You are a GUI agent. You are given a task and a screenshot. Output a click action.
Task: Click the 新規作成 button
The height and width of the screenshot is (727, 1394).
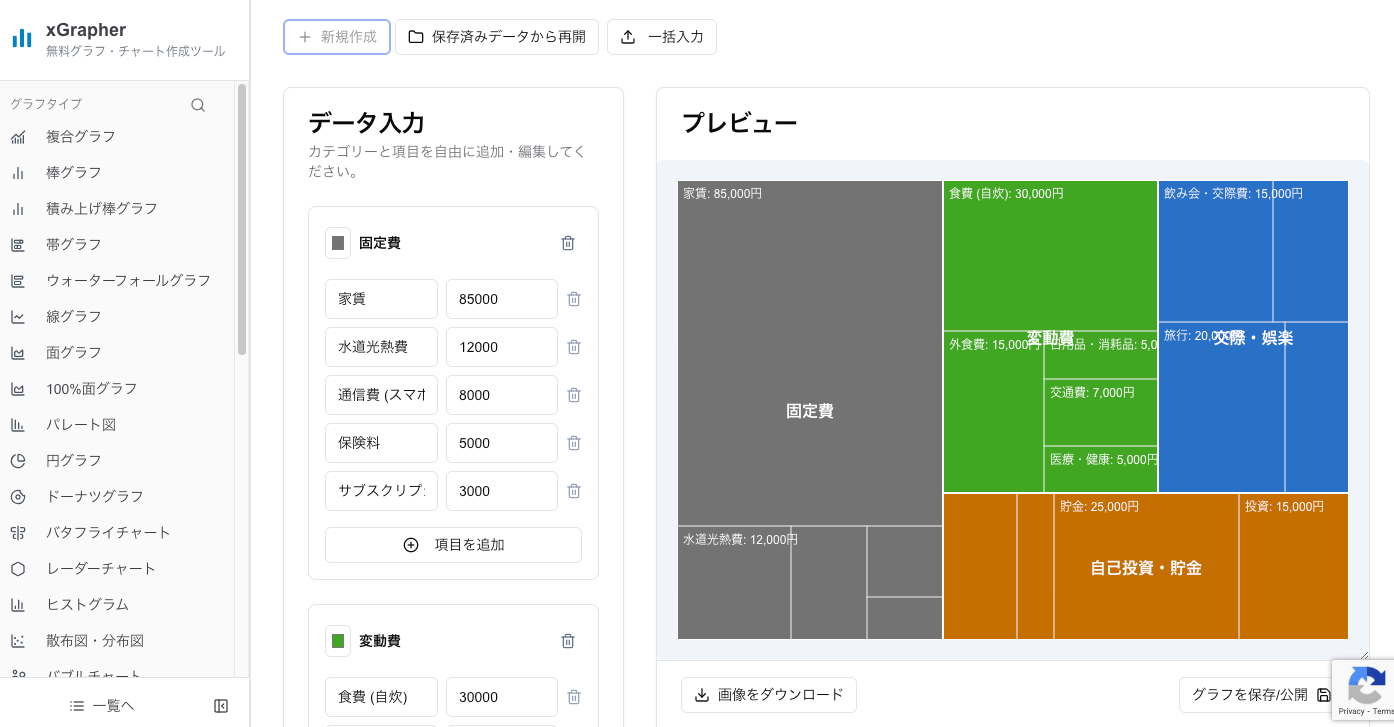click(337, 37)
